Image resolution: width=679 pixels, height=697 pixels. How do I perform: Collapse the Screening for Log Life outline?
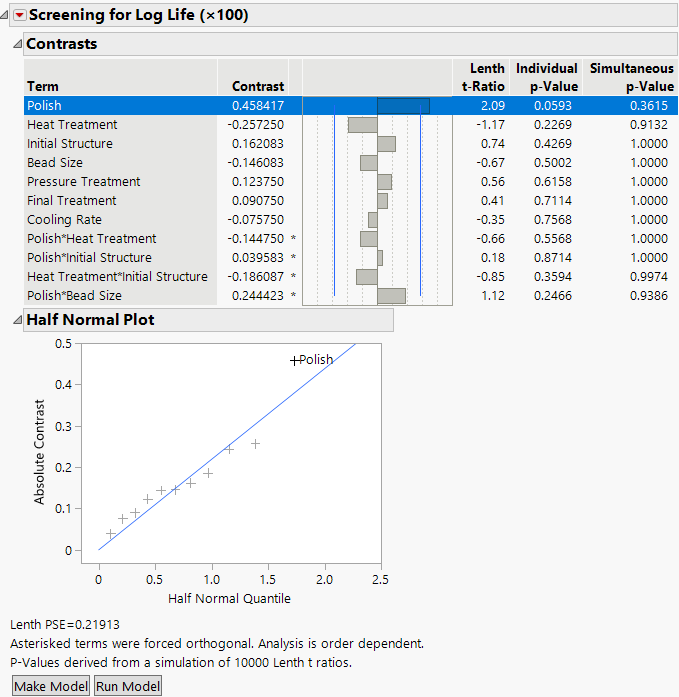tap(4, 15)
